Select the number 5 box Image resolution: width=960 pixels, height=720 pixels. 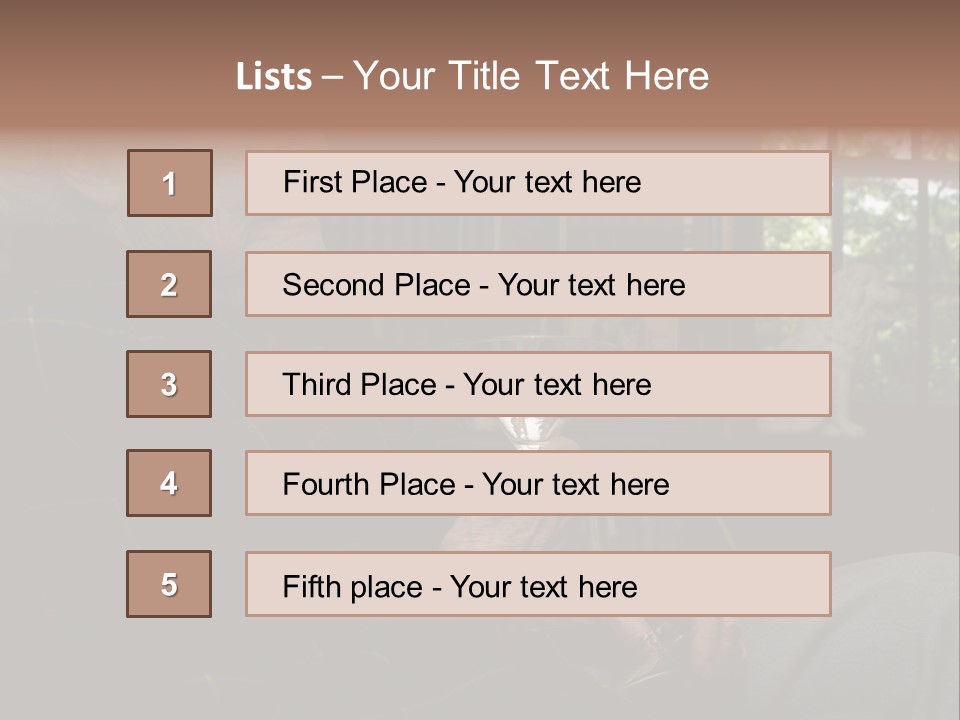(169, 584)
